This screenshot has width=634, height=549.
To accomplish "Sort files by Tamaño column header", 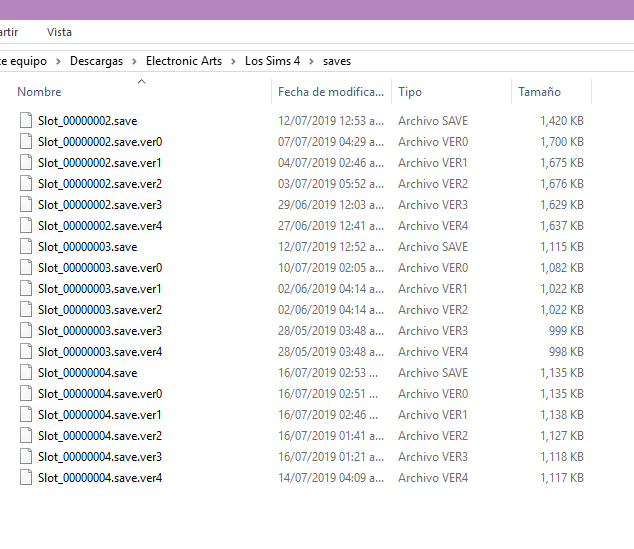I will (x=539, y=92).
